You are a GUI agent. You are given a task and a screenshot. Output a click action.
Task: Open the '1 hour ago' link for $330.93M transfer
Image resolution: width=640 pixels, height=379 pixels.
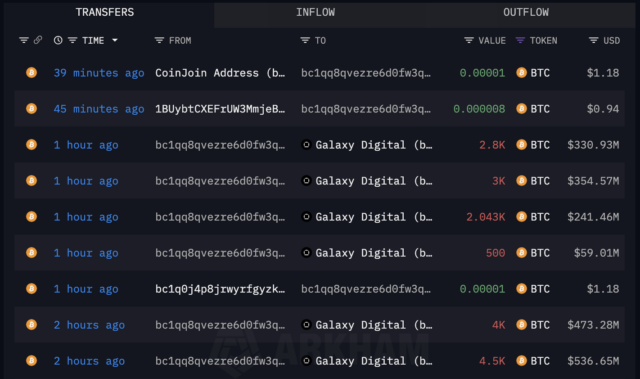pos(86,145)
